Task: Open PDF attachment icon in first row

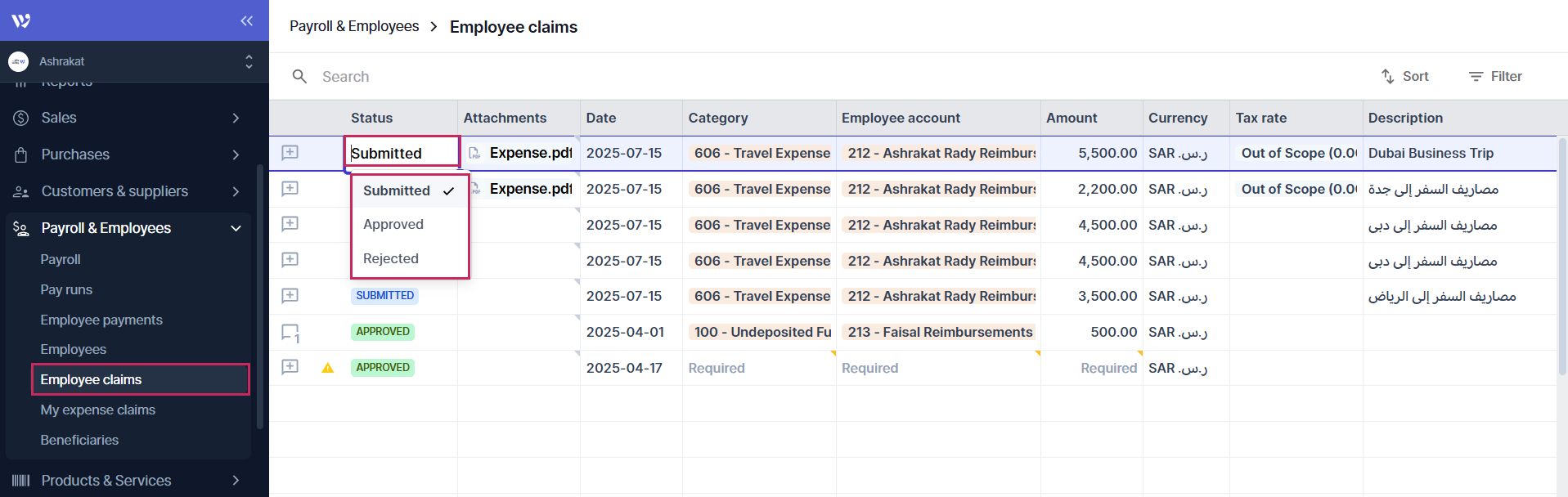Action: pos(474,153)
